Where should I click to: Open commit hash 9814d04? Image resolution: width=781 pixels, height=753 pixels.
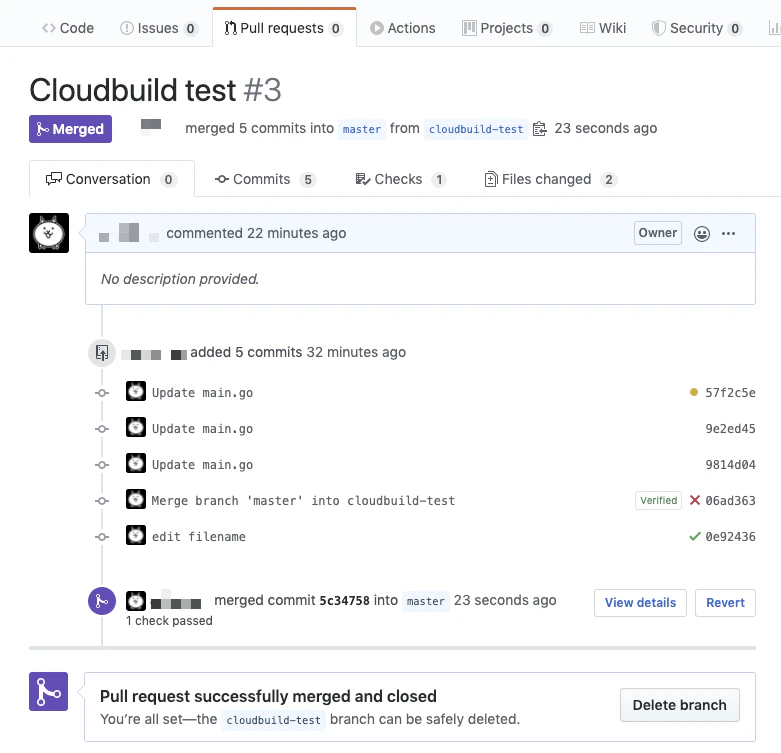[x=730, y=465]
